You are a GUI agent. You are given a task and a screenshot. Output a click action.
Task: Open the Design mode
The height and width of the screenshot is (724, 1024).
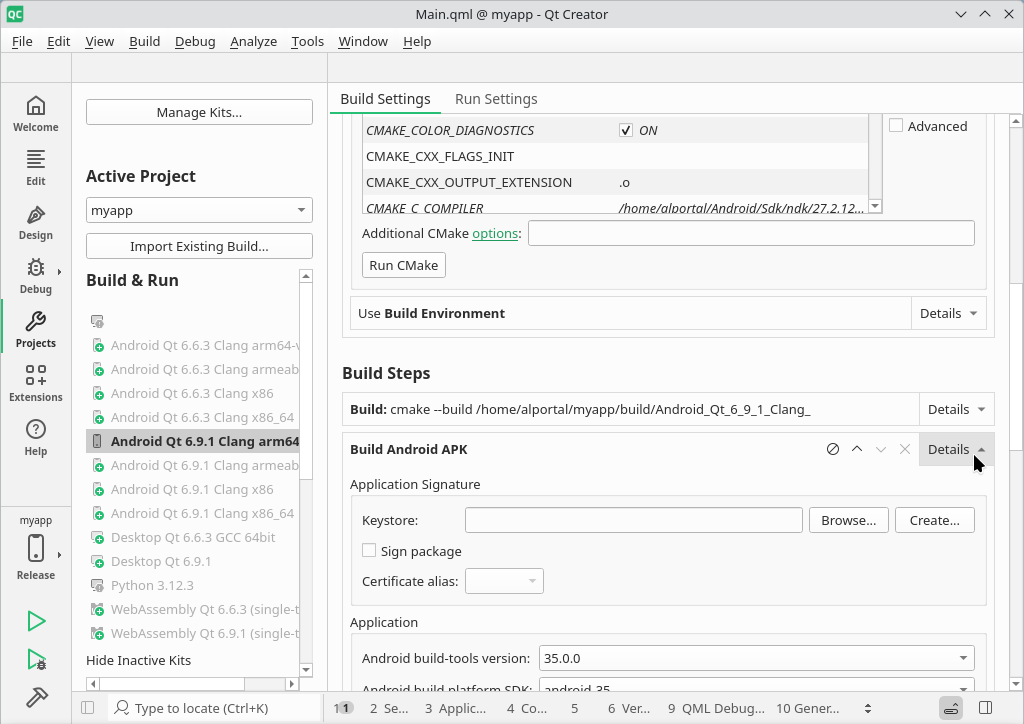click(x=36, y=222)
